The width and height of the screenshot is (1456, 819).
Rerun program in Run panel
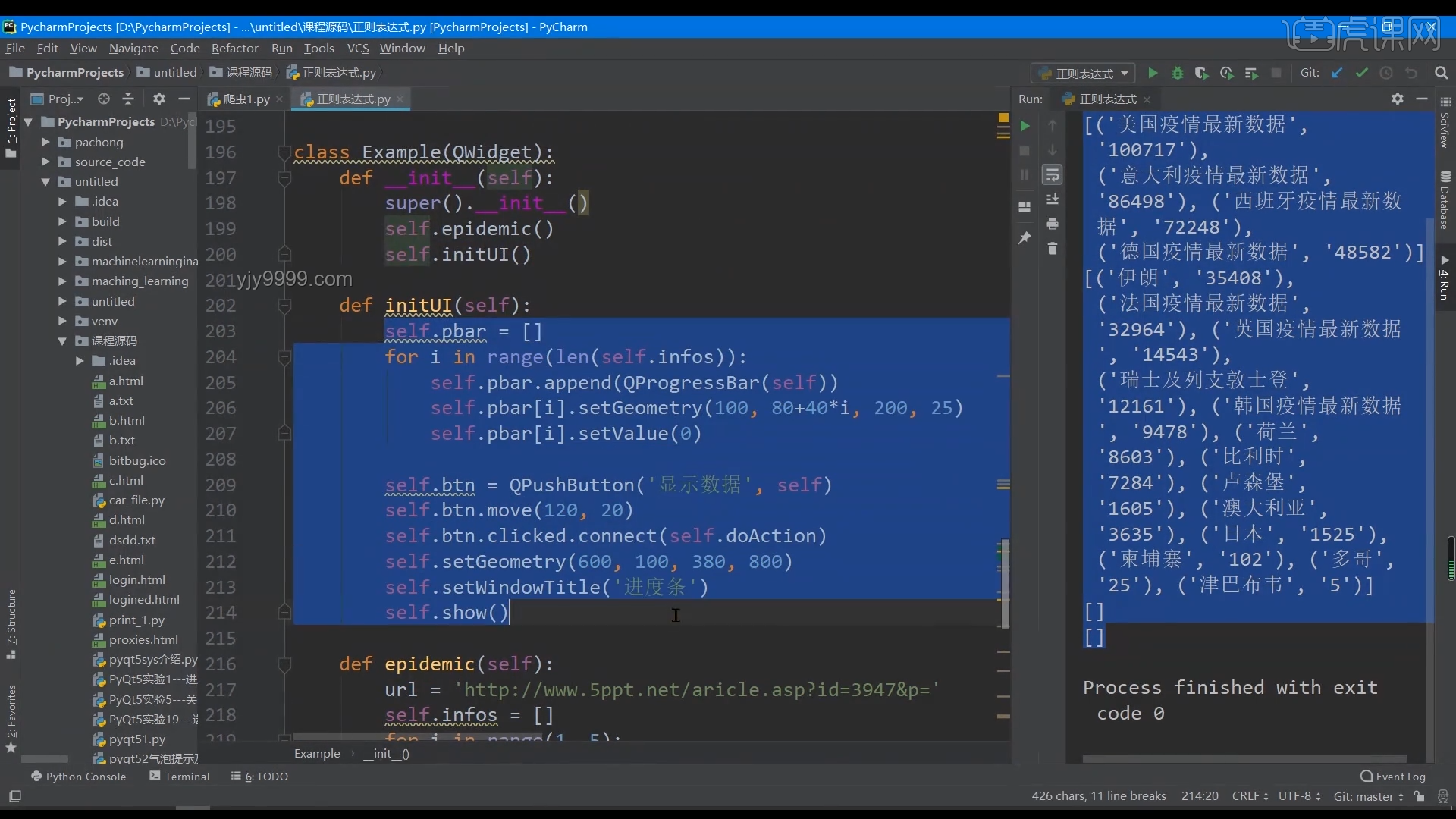(1025, 126)
